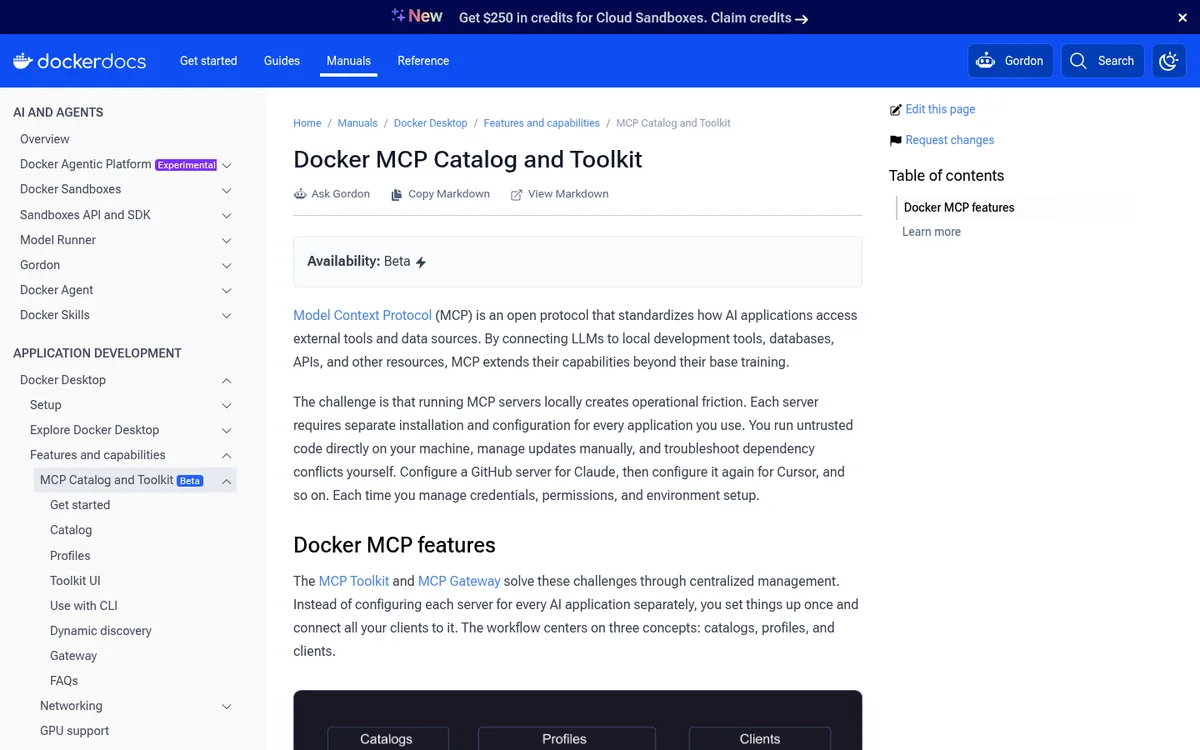
Task: Go to Features and capabilities breadcrumb
Action: click(541, 123)
